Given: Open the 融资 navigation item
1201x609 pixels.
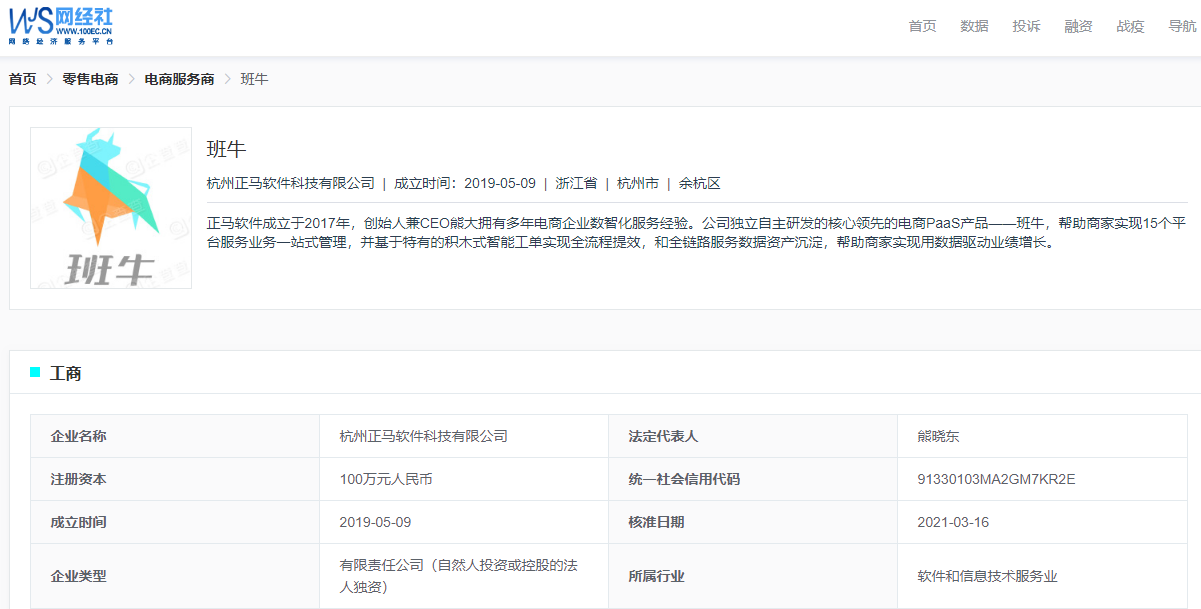Looking at the screenshot, I should coord(1078,26).
